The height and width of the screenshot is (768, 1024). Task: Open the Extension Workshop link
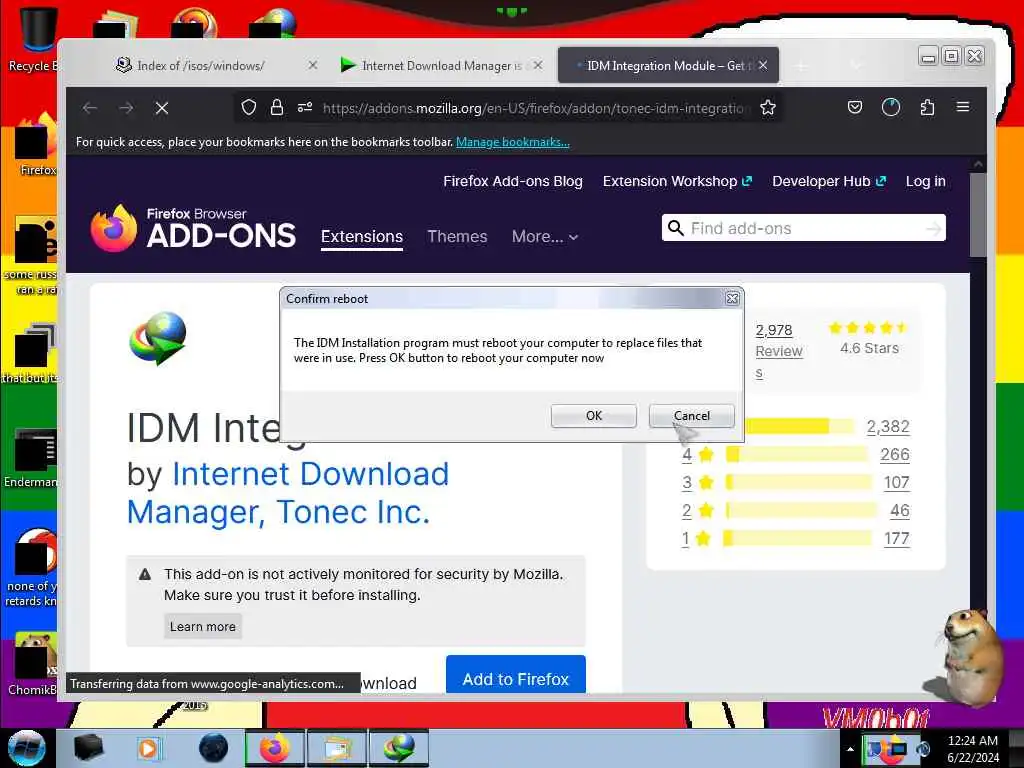677,182
